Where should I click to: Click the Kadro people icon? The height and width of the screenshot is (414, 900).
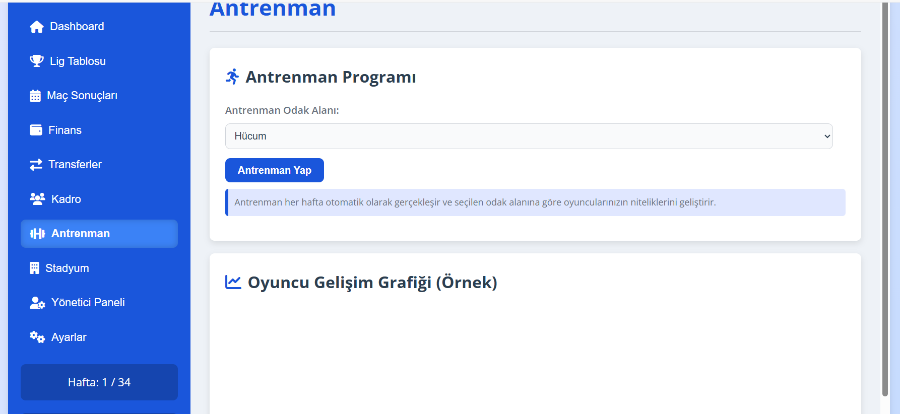(37, 199)
